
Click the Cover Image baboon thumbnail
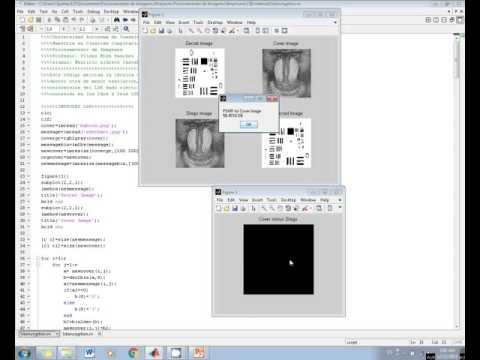pyautogui.click(x=286, y=73)
